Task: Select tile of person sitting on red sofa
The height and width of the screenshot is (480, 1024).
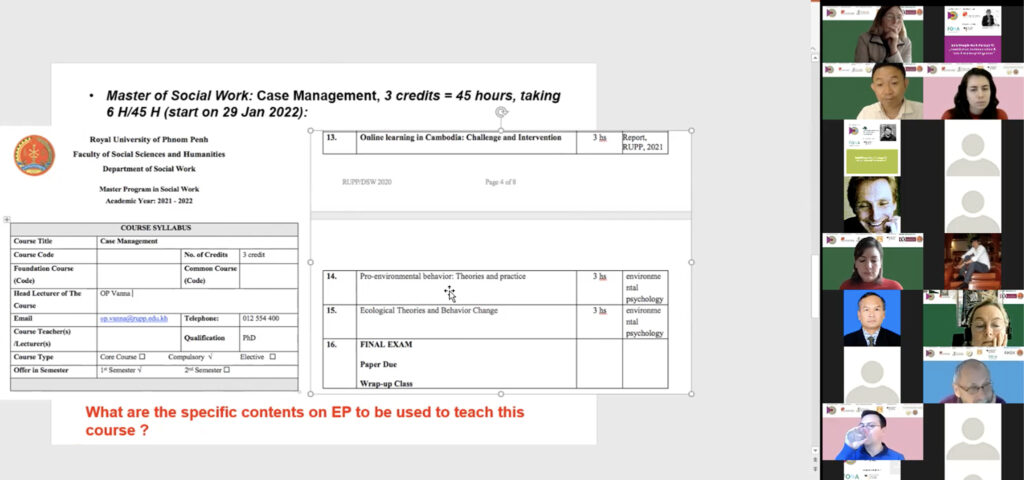Action: pos(972,261)
